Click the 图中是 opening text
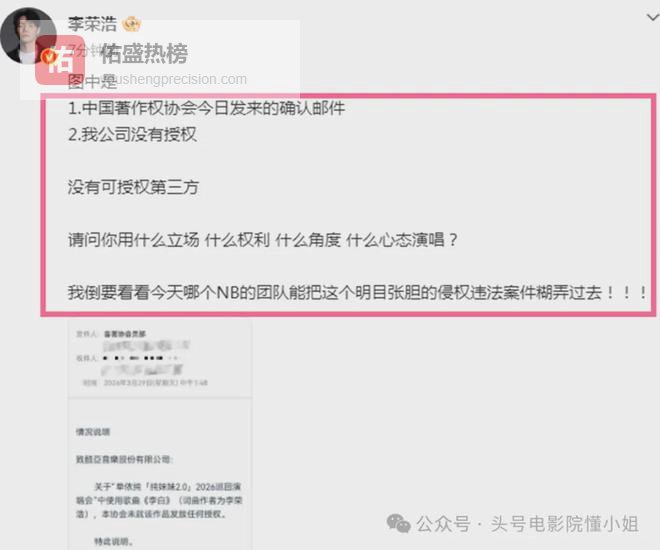 coord(92,82)
